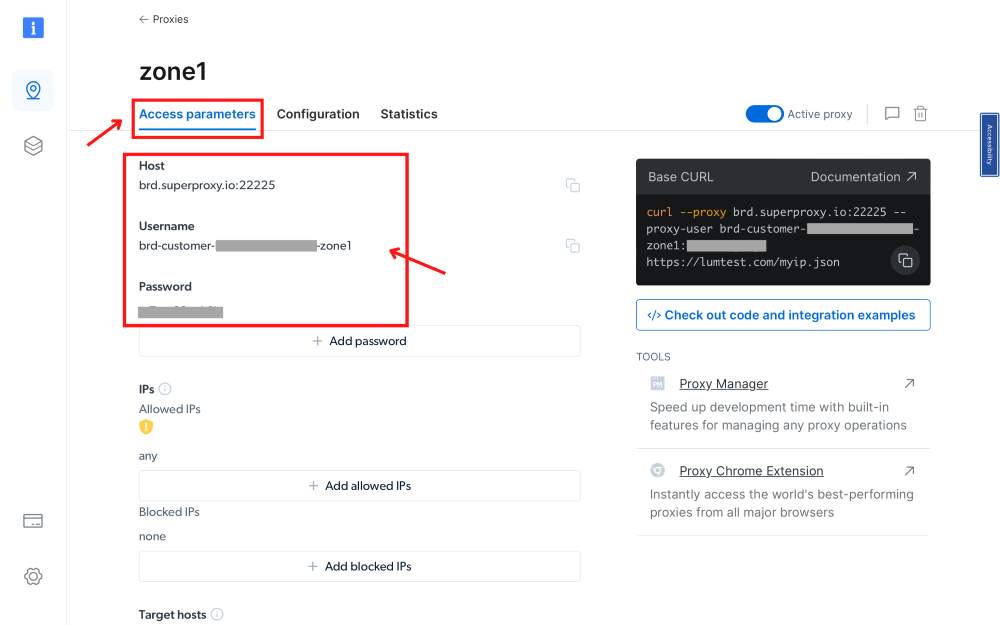The height and width of the screenshot is (625, 1000).
Task: Open the Documentation link in Base CURL panel
Action: pos(857,176)
